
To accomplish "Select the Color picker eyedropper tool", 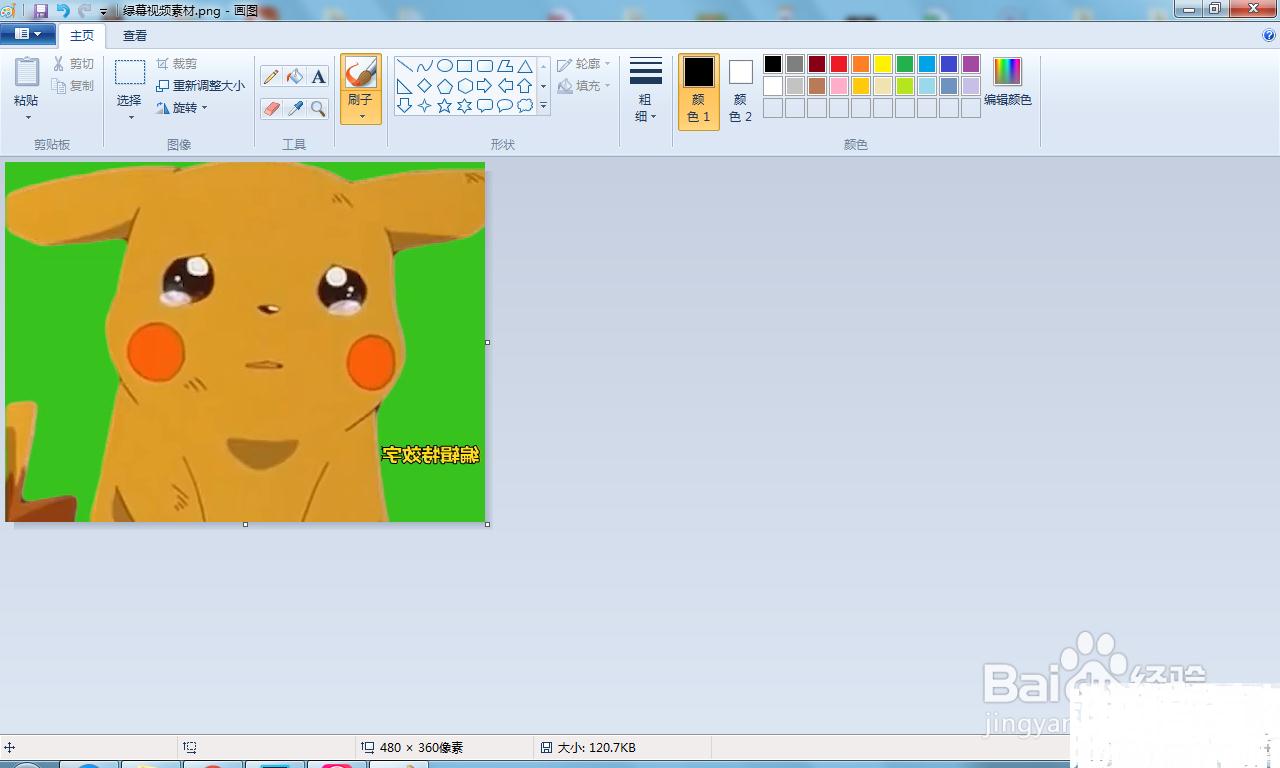I will pyautogui.click(x=295, y=108).
